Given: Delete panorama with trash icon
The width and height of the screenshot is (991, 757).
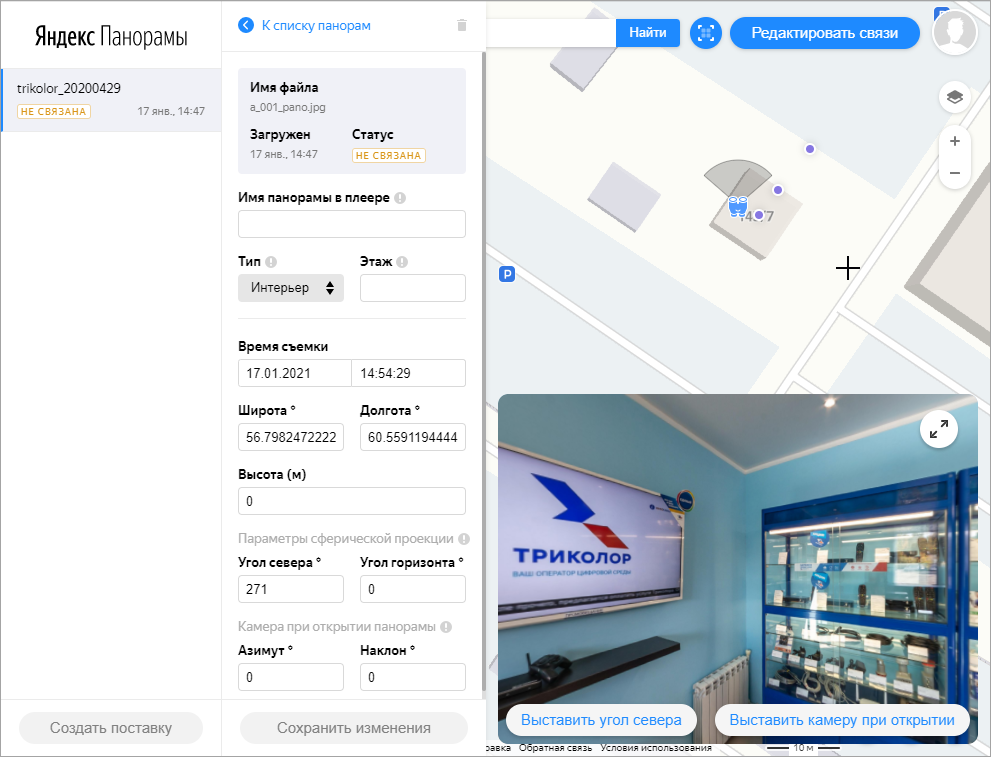Looking at the screenshot, I should pyautogui.click(x=462, y=25).
